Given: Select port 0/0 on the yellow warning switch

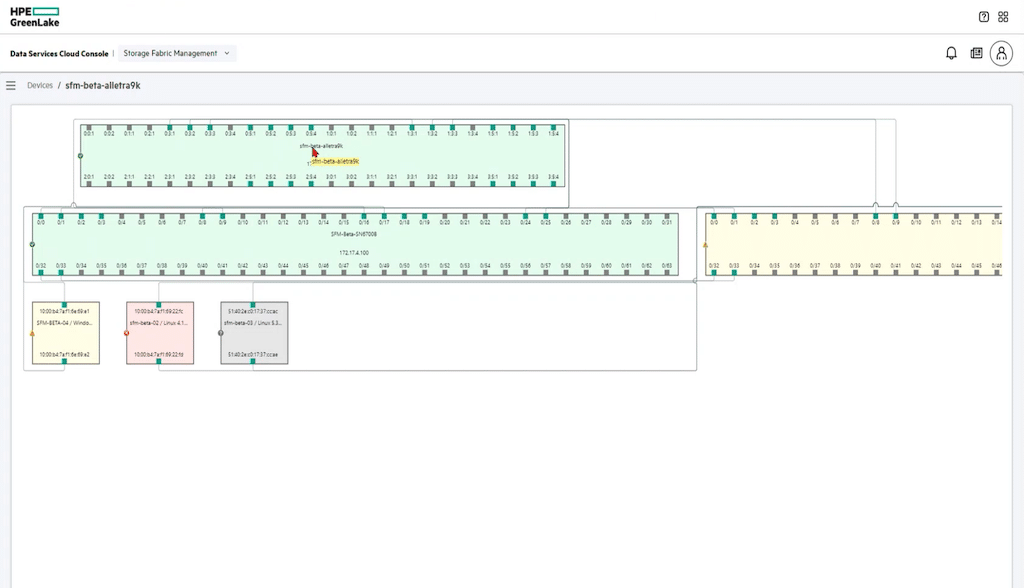Looking at the screenshot, I should (714, 216).
